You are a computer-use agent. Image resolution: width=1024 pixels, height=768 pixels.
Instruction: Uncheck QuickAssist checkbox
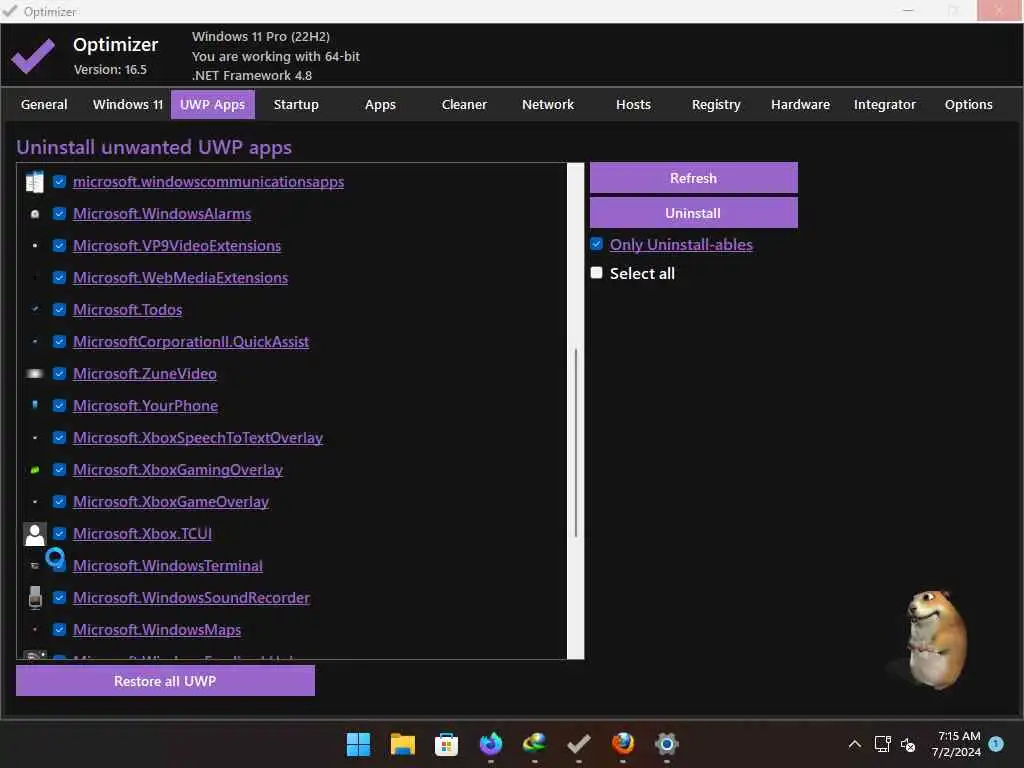pyautogui.click(x=59, y=342)
